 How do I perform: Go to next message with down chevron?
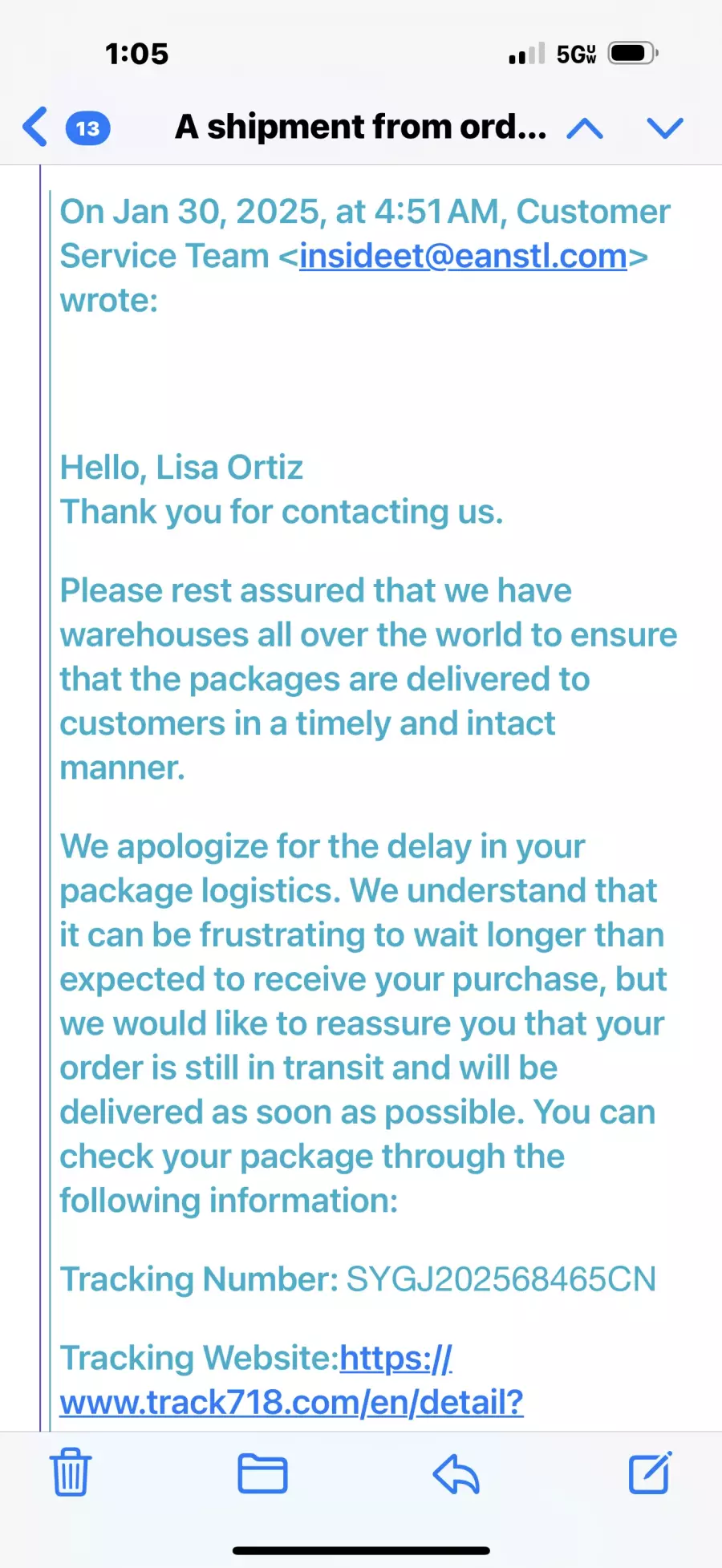pos(664,128)
